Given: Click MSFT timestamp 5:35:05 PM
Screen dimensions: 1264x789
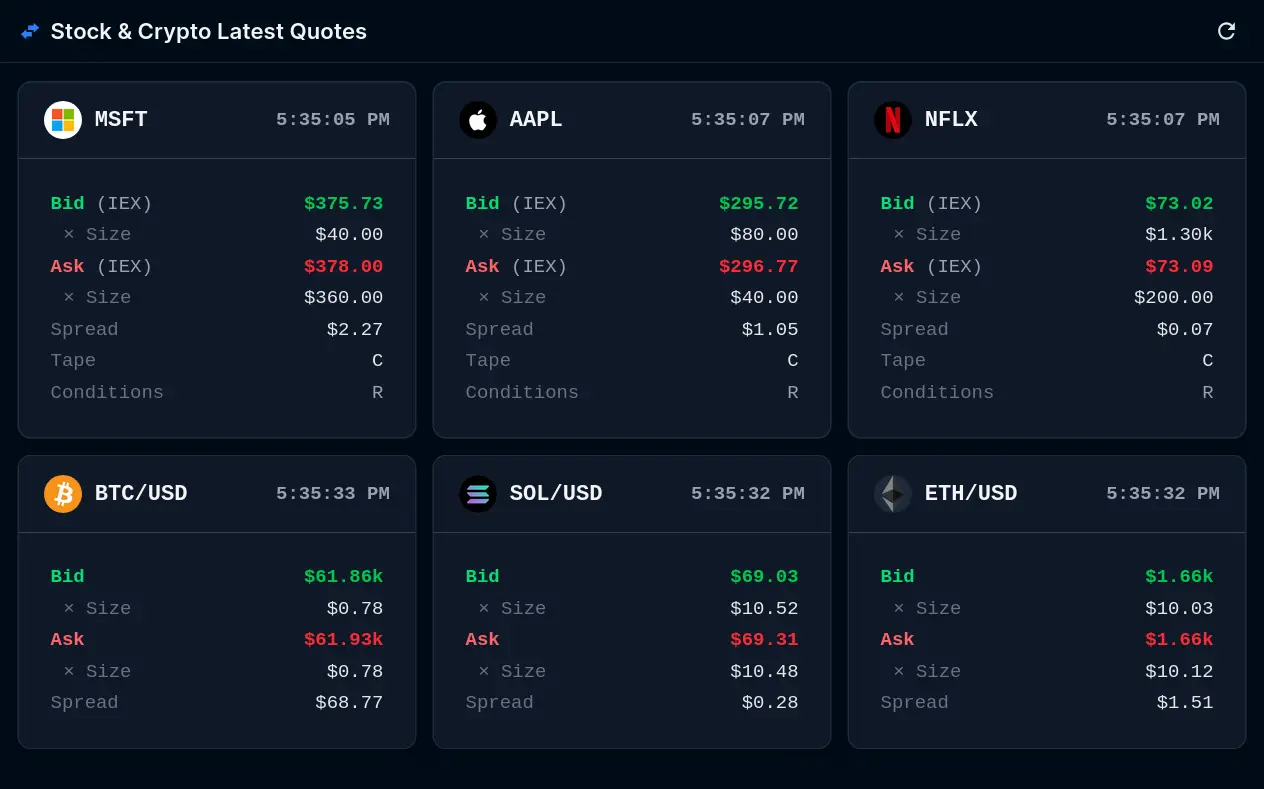Looking at the screenshot, I should pos(333,120).
